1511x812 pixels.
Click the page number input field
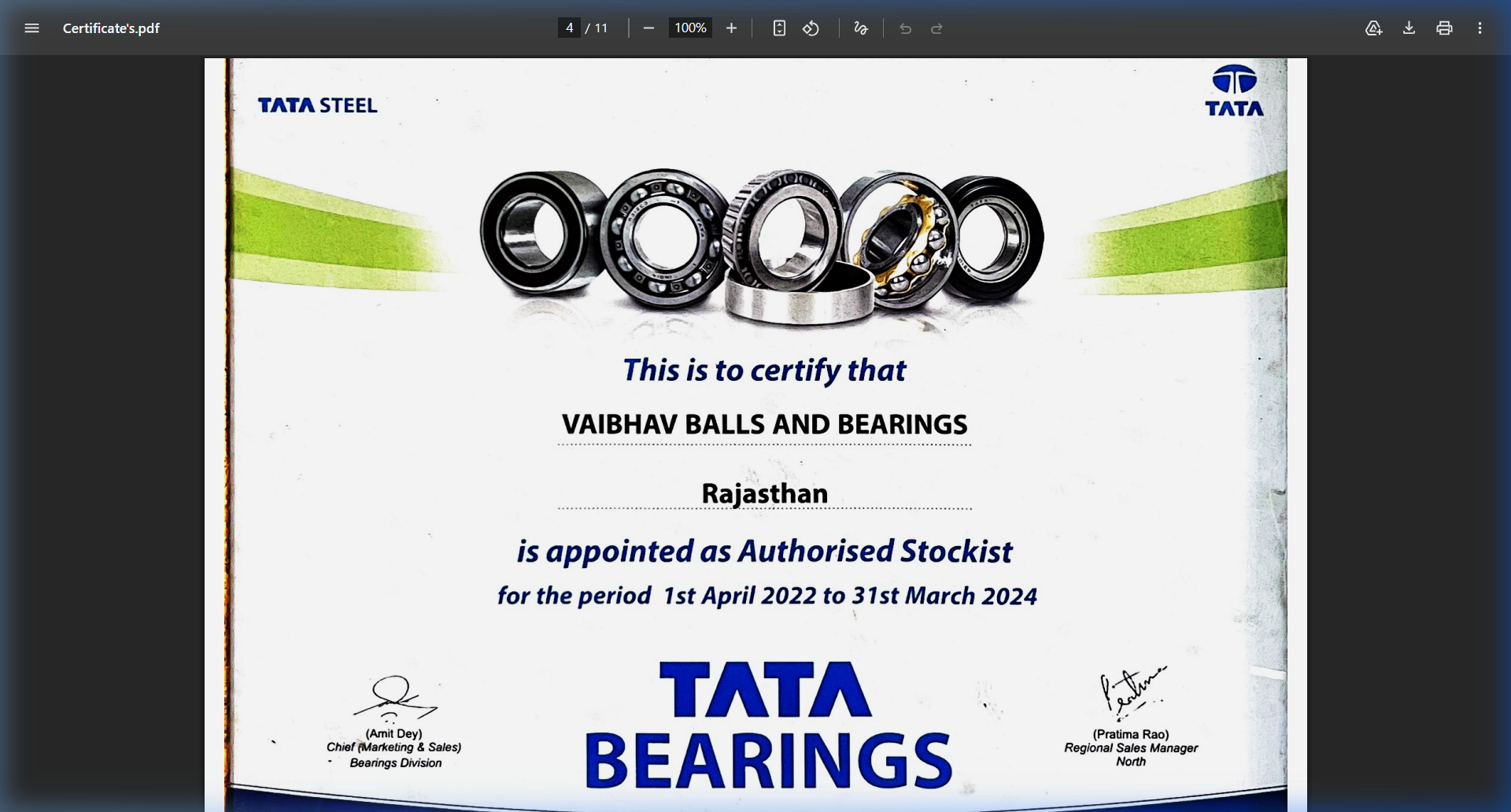point(569,28)
